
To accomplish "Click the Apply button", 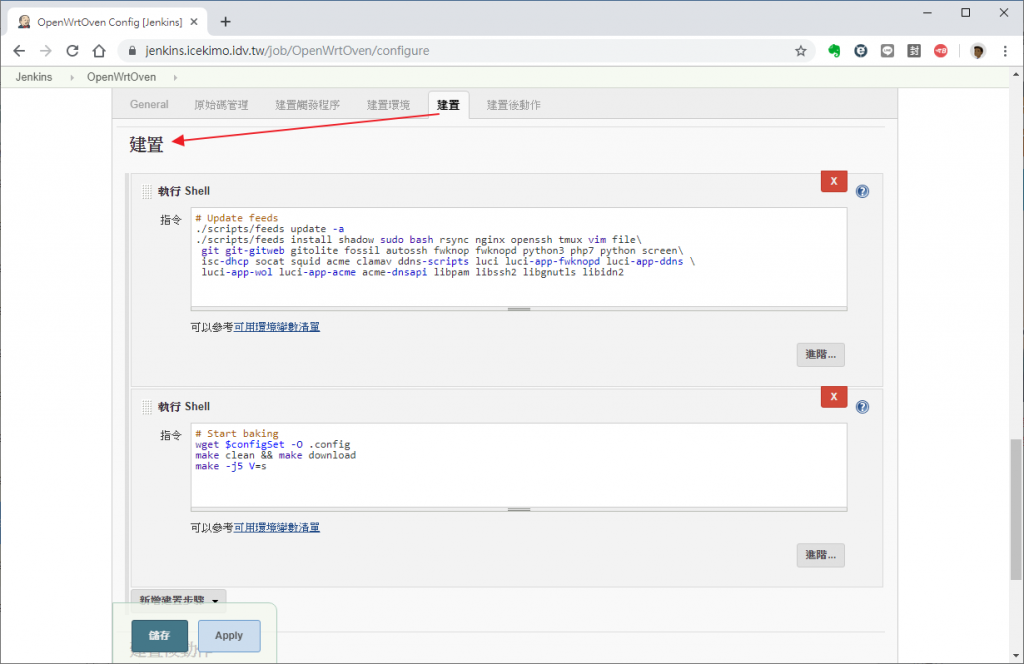I will pyautogui.click(x=229, y=635).
